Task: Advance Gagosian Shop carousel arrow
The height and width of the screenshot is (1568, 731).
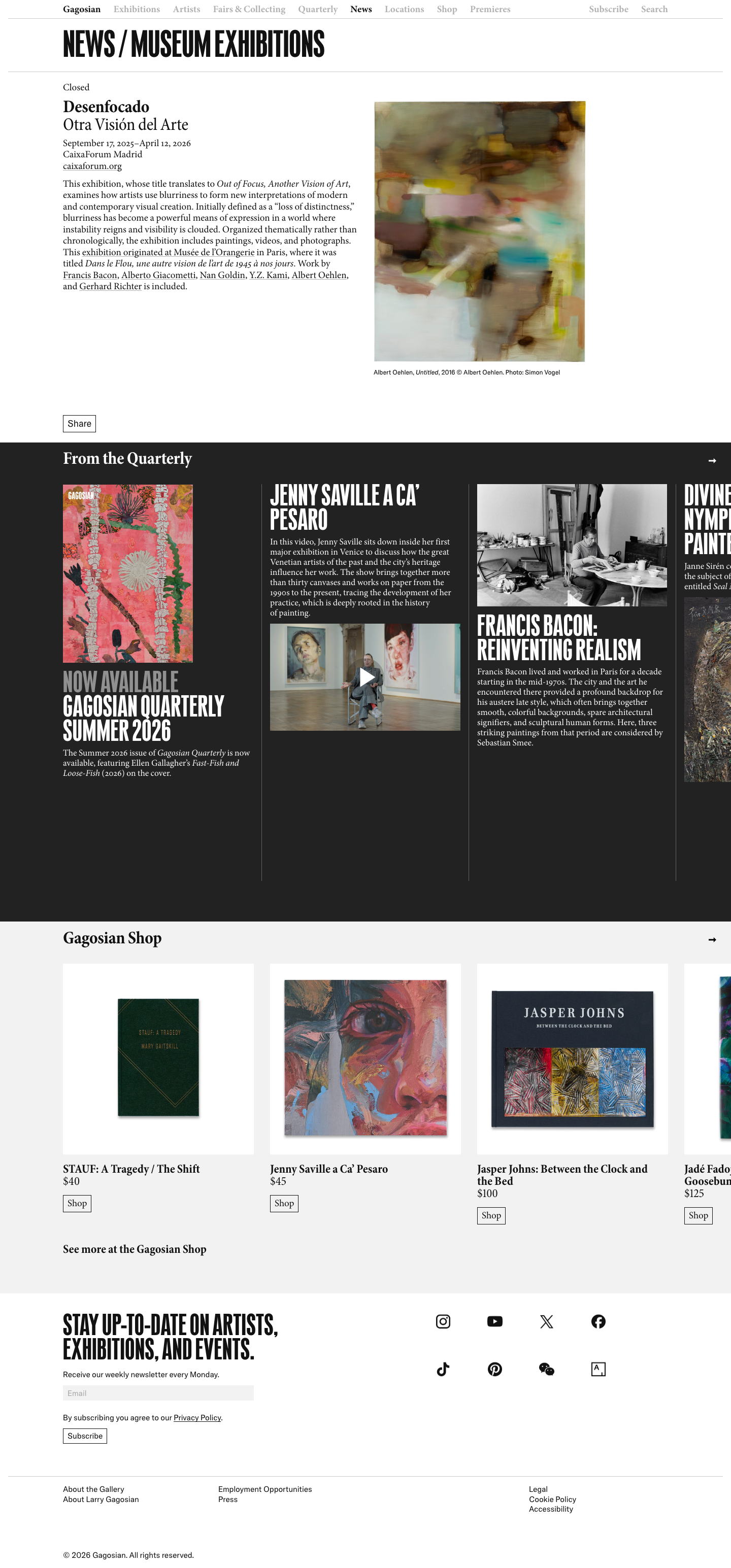Action: (712, 940)
